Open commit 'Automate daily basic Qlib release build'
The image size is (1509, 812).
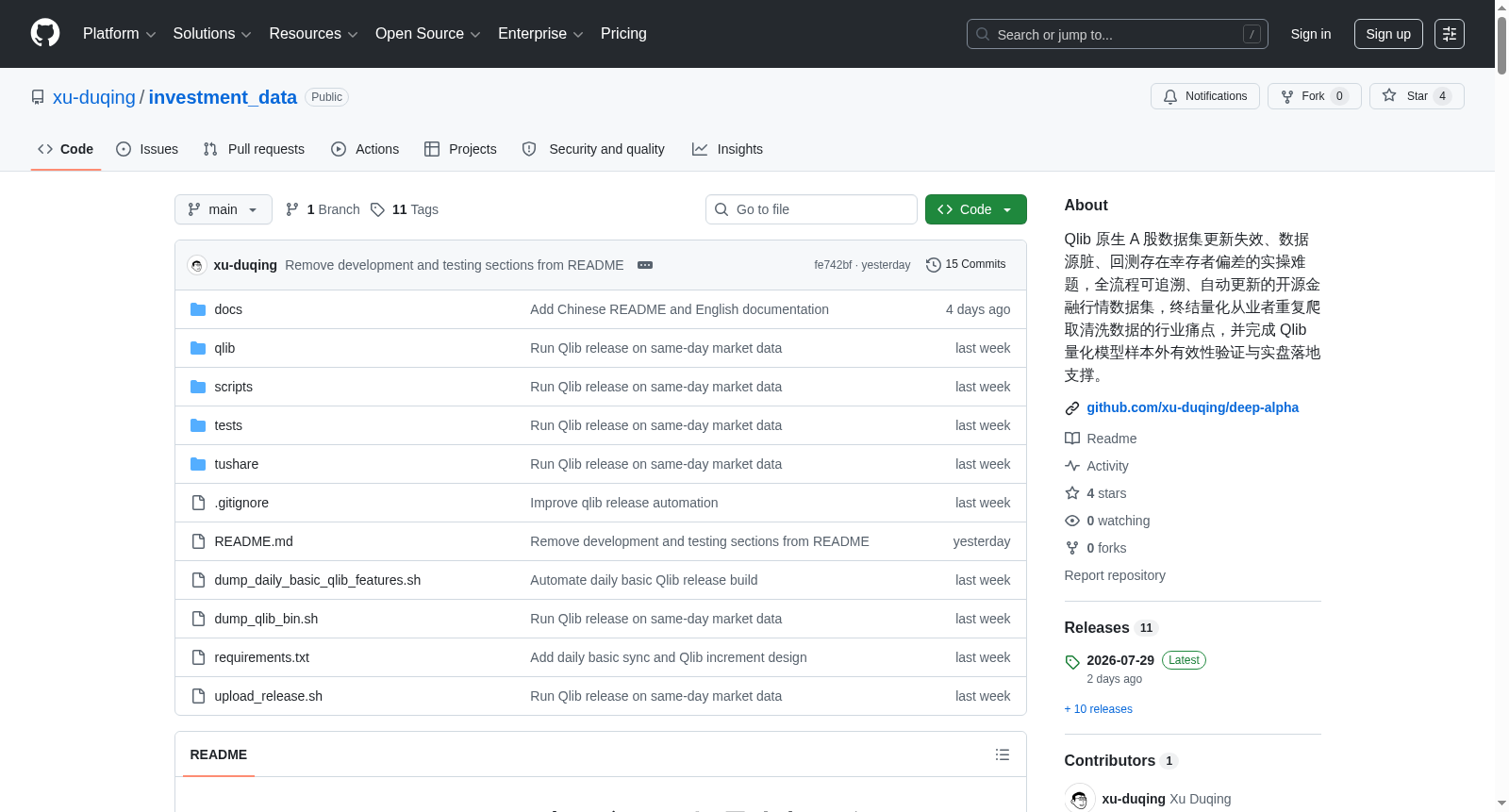[644, 580]
